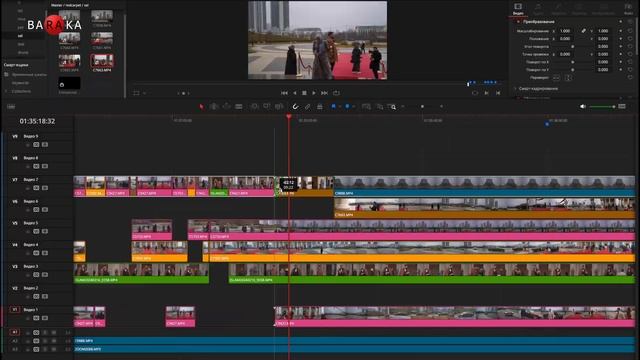The width and height of the screenshot is (640, 360).
Task: Click the Mark In icon below viewer
Action: [x=486, y=93]
